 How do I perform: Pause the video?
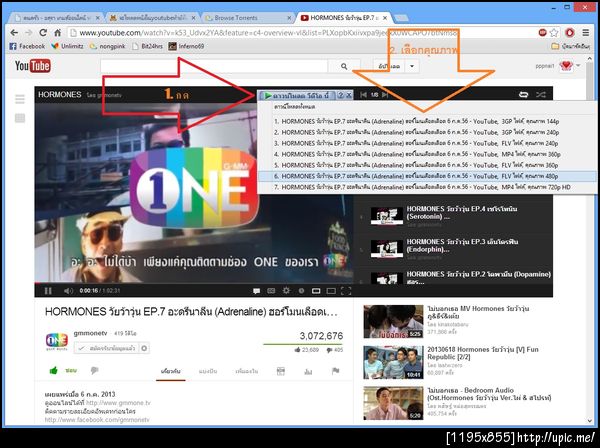click(48, 291)
